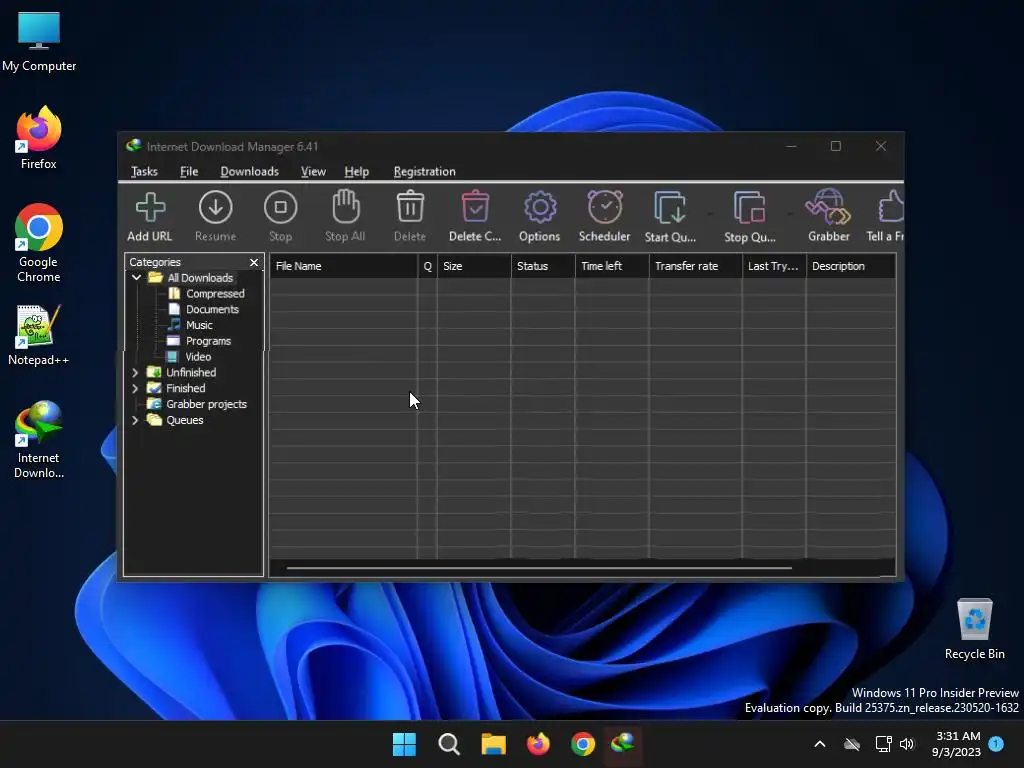
Task: Open Chrome from the taskbar
Action: (583, 744)
